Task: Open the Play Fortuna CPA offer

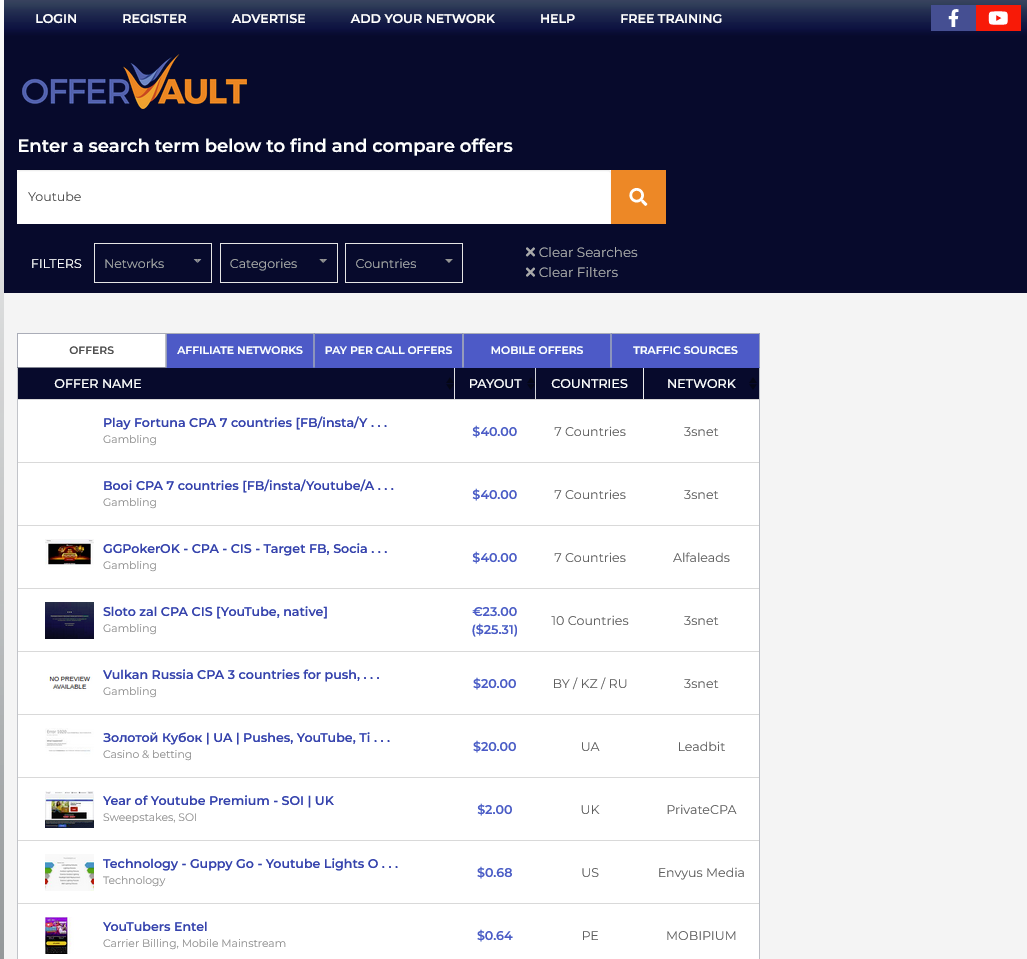Action: [x=245, y=423]
